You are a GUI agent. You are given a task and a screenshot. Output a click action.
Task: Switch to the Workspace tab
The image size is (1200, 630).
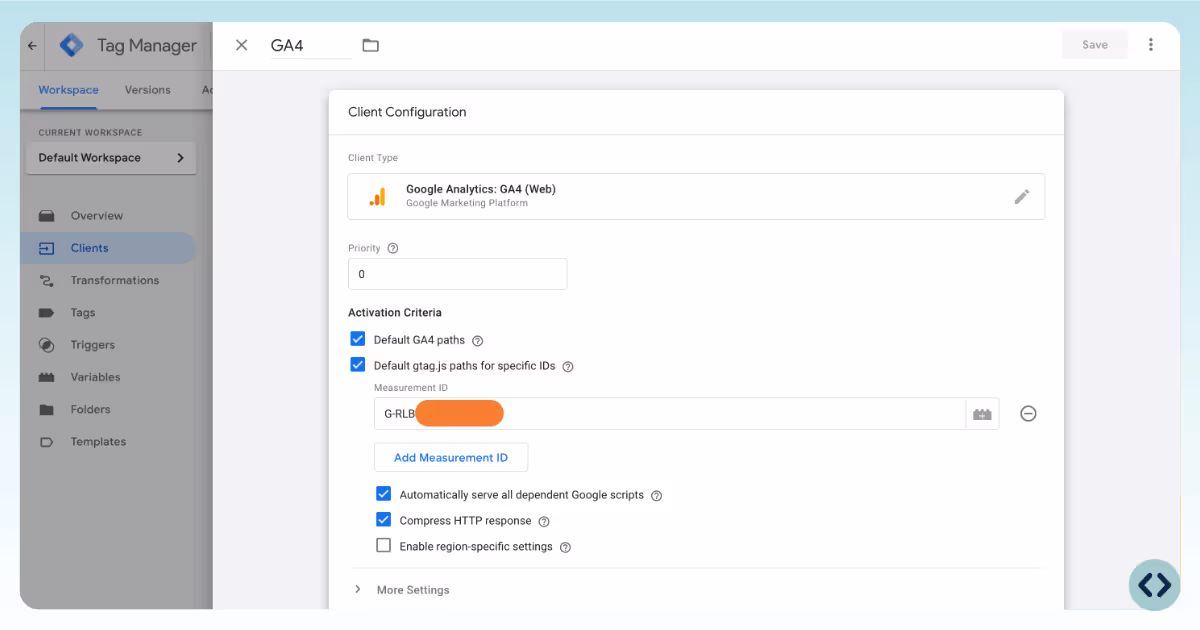(68, 90)
